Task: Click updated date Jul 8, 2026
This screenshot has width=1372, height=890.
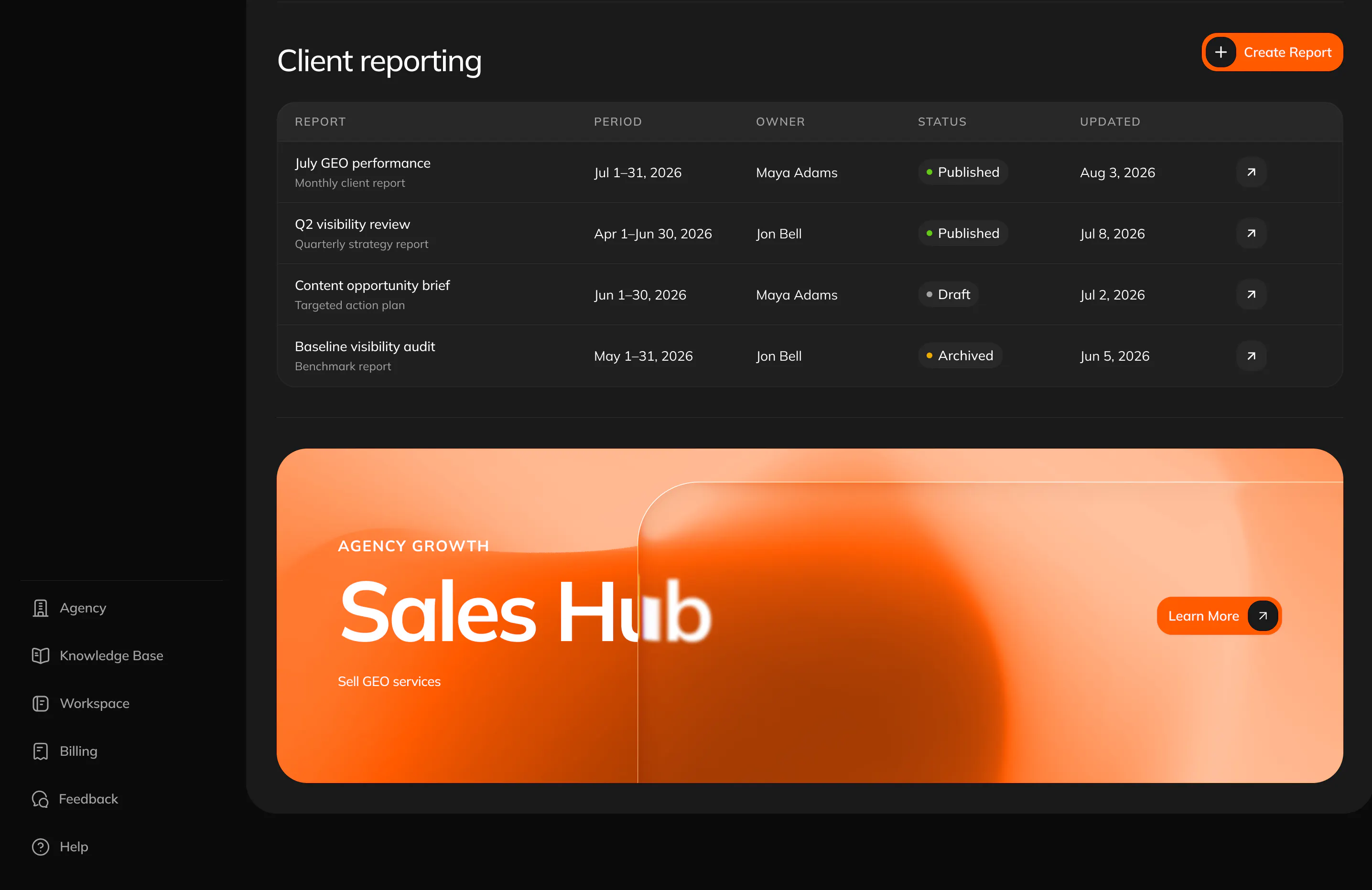Action: [x=1112, y=234]
